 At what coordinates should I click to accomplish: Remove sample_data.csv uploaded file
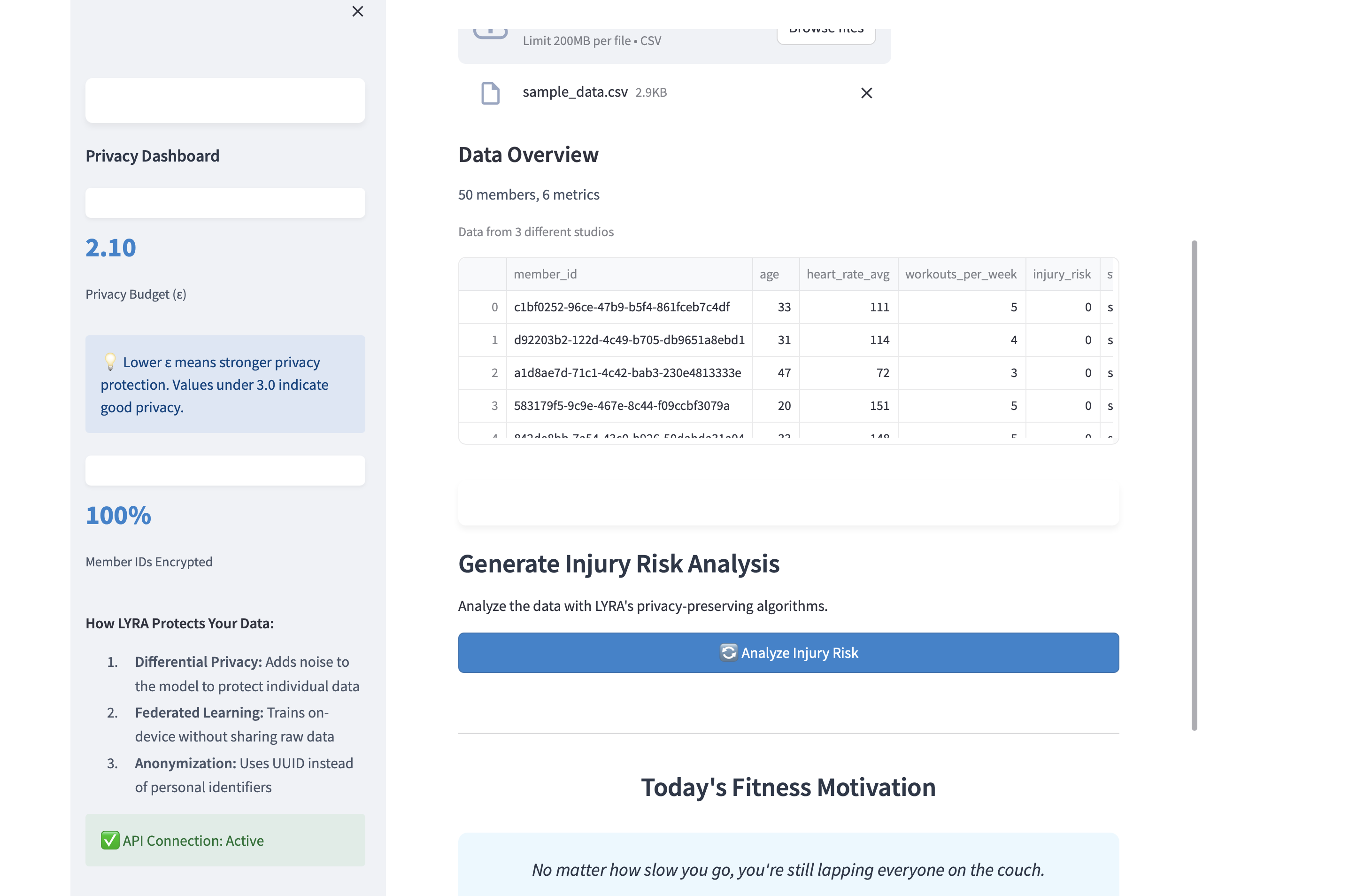(x=866, y=93)
